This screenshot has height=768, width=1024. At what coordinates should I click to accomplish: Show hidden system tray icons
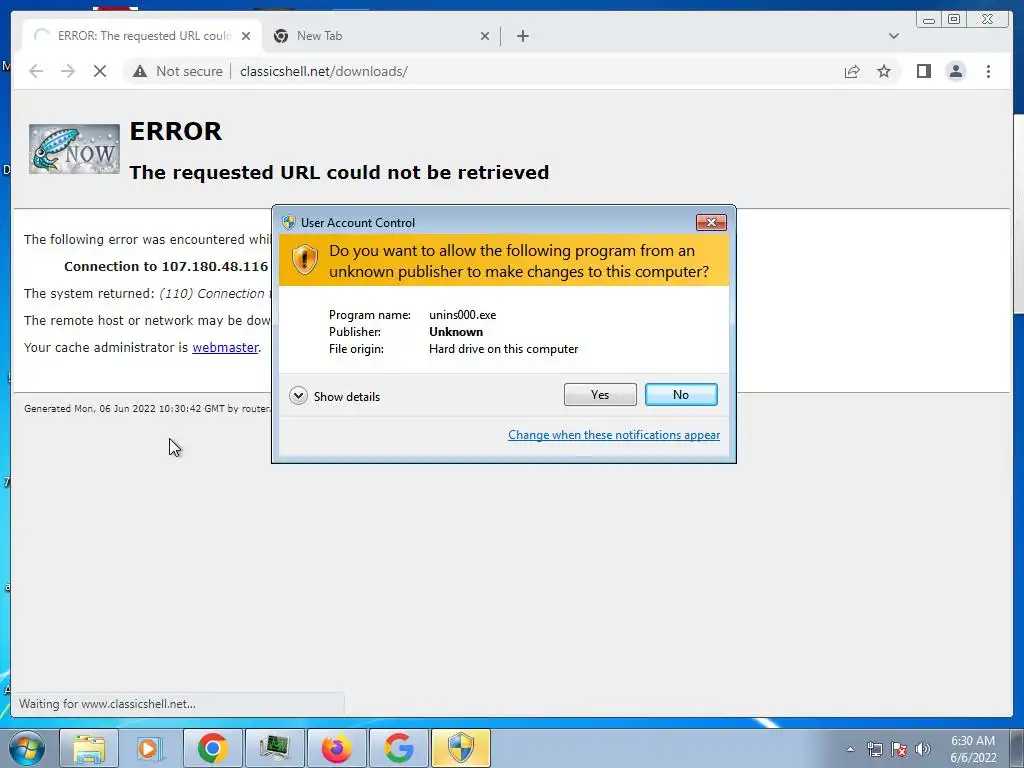click(x=850, y=749)
